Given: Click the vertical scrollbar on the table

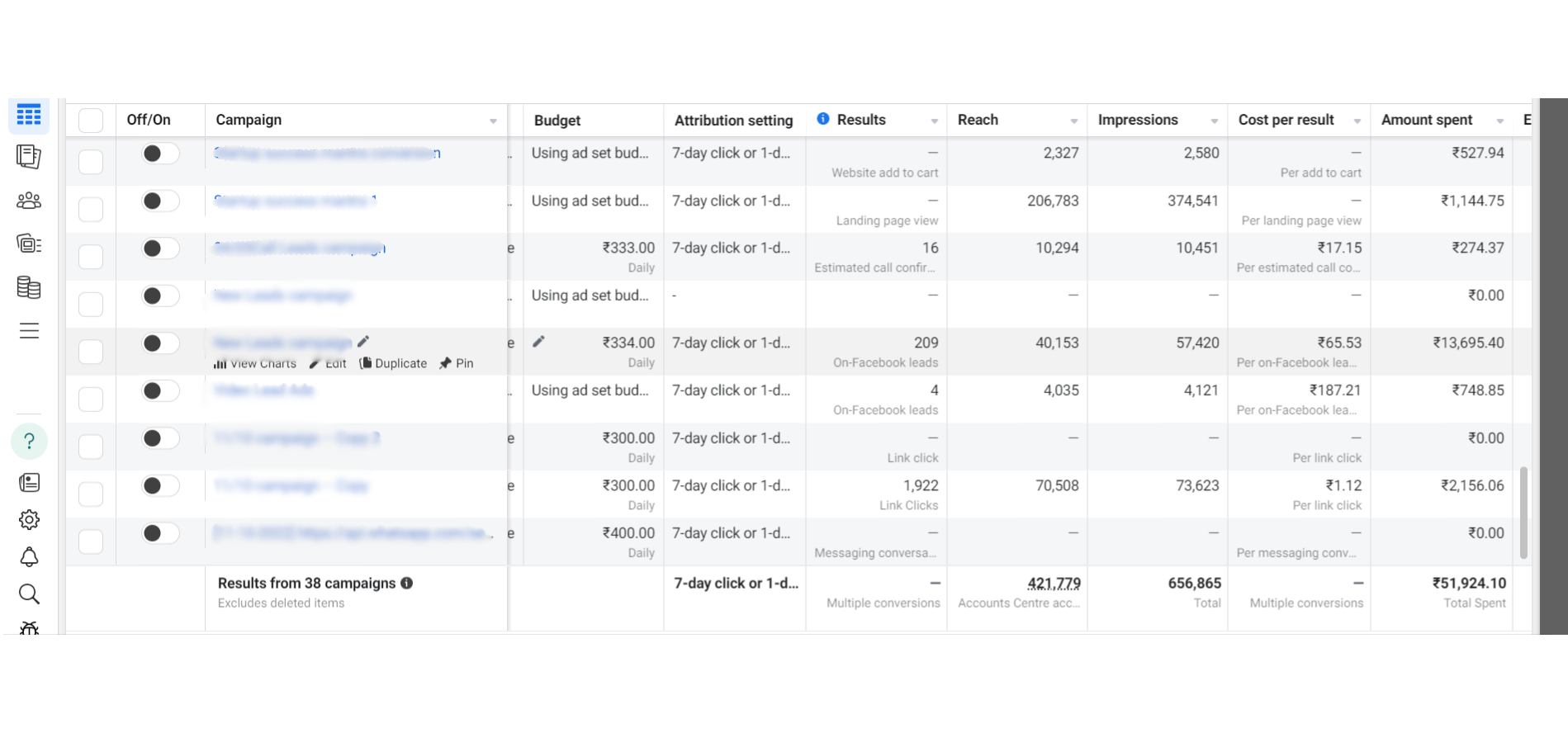Looking at the screenshot, I should (x=1523, y=512).
